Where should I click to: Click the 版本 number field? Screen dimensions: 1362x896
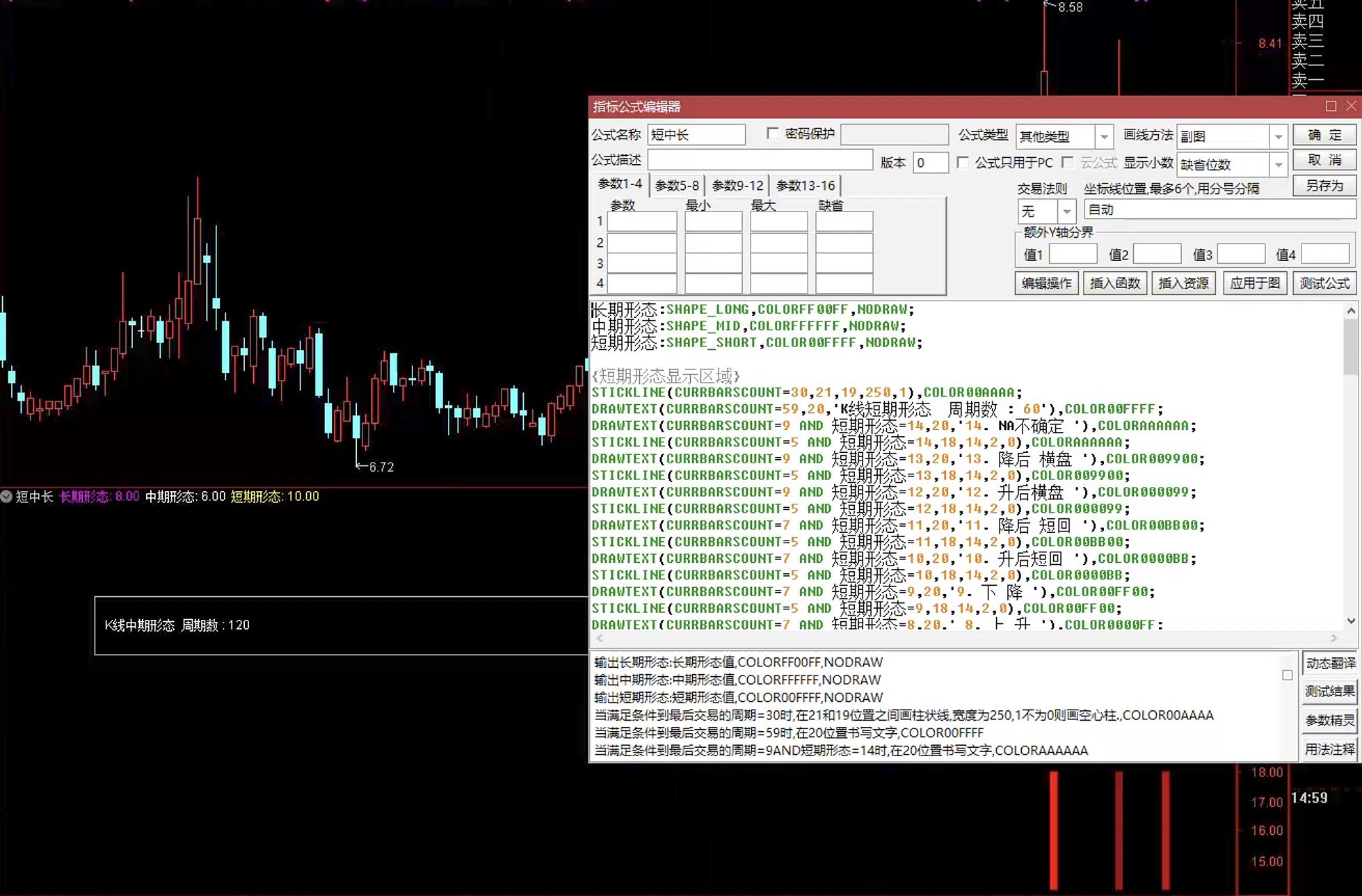931,163
